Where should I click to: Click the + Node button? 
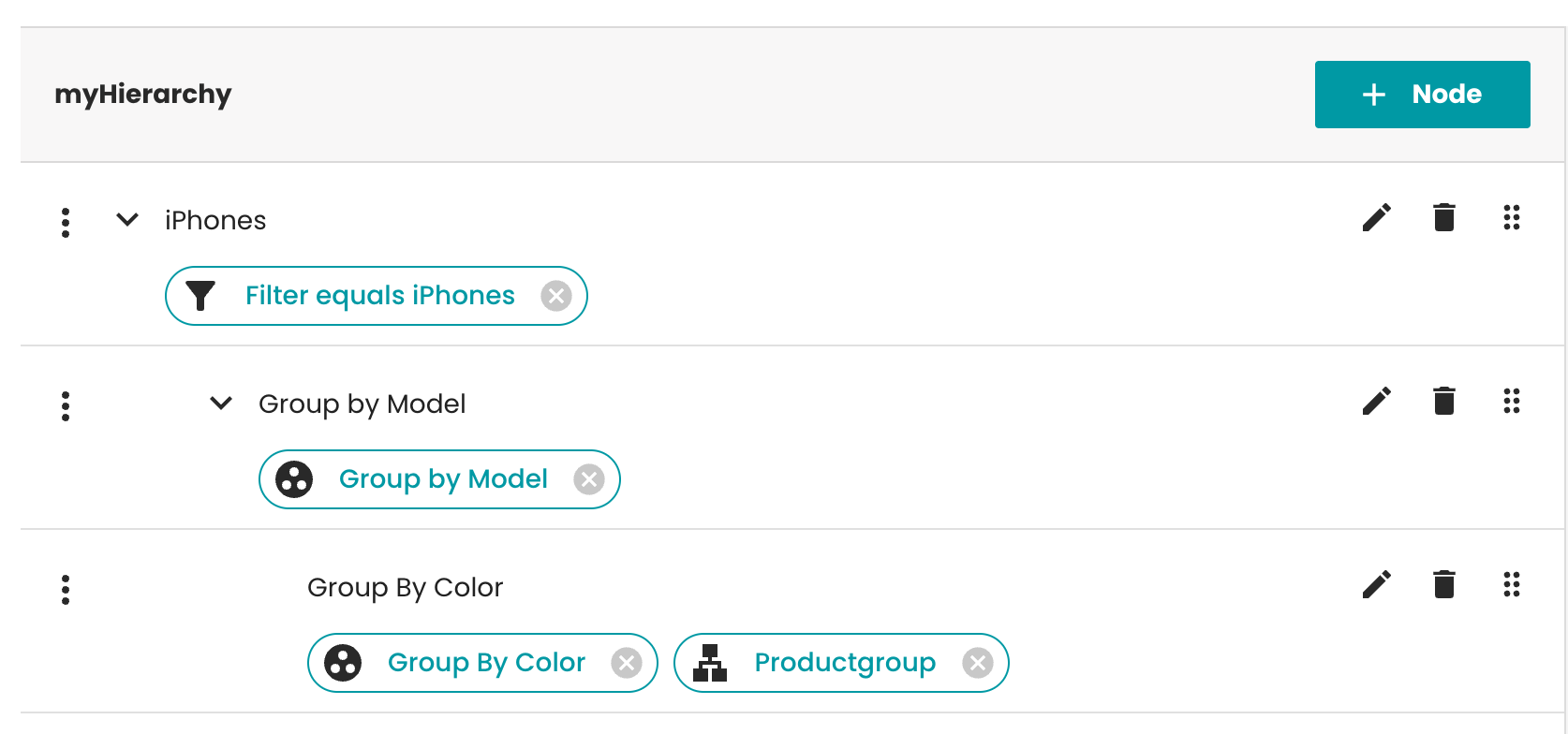tap(1422, 95)
